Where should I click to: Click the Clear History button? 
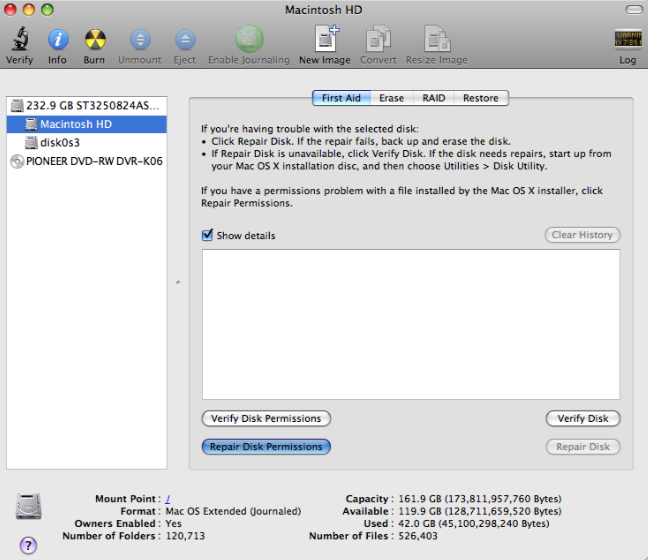coord(583,235)
